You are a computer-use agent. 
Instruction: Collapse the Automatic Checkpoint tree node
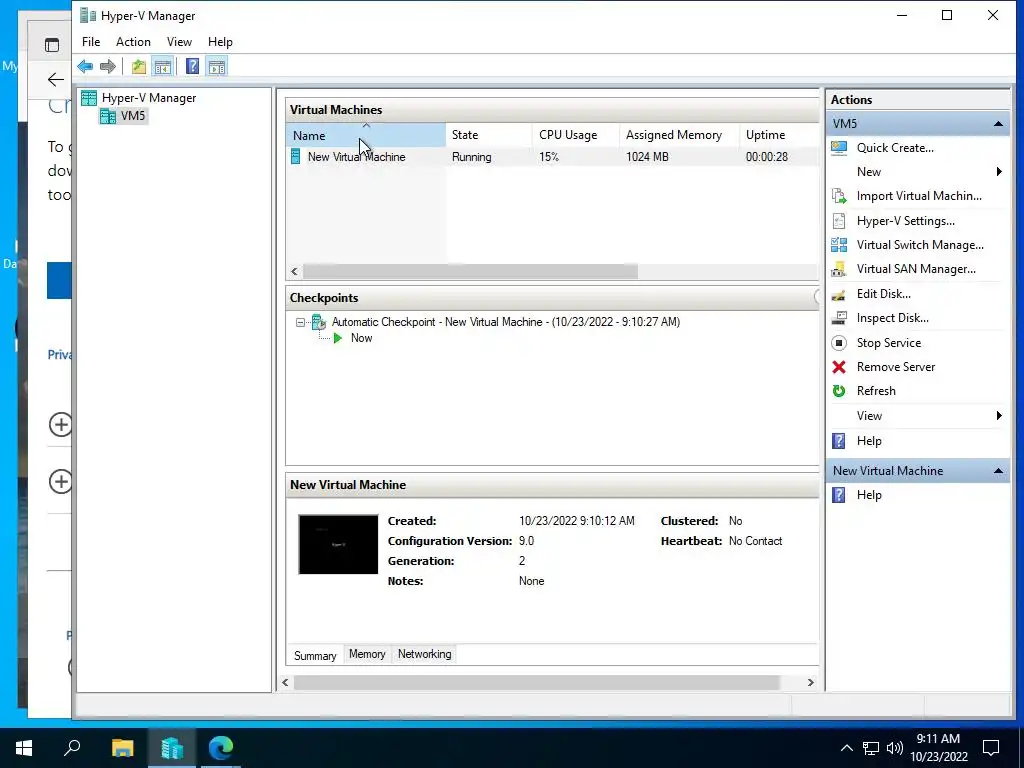(x=300, y=322)
